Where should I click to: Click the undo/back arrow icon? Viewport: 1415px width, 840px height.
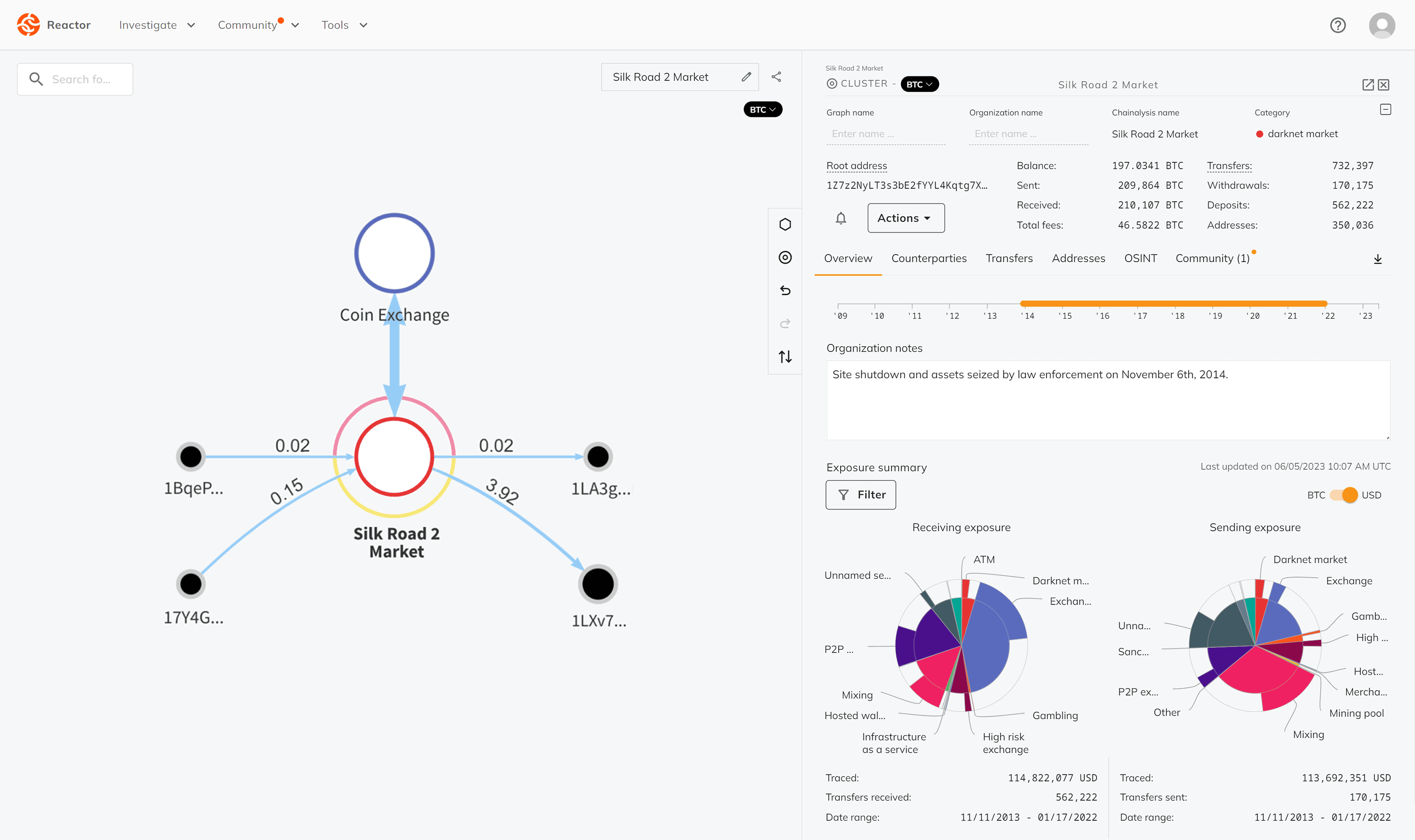pos(788,290)
